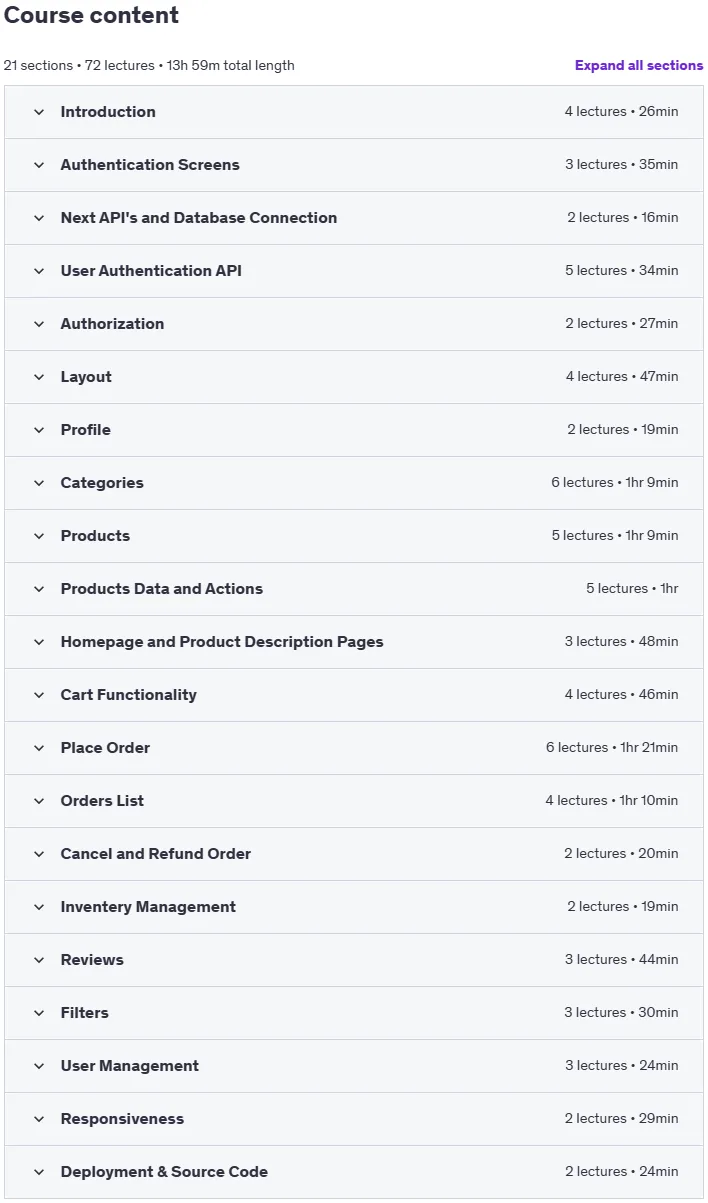708x1203 pixels.
Task: Expand Deployment & Source Code section
Action: (354, 1172)
